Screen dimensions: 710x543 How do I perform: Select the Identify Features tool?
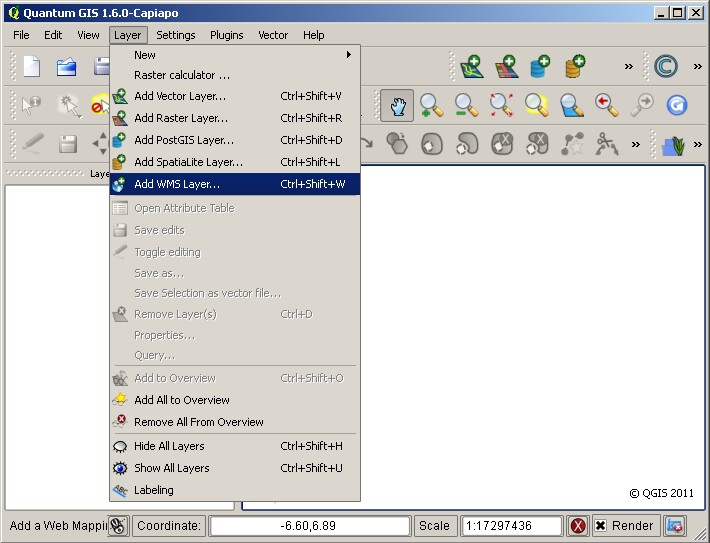tap(32, 106)
